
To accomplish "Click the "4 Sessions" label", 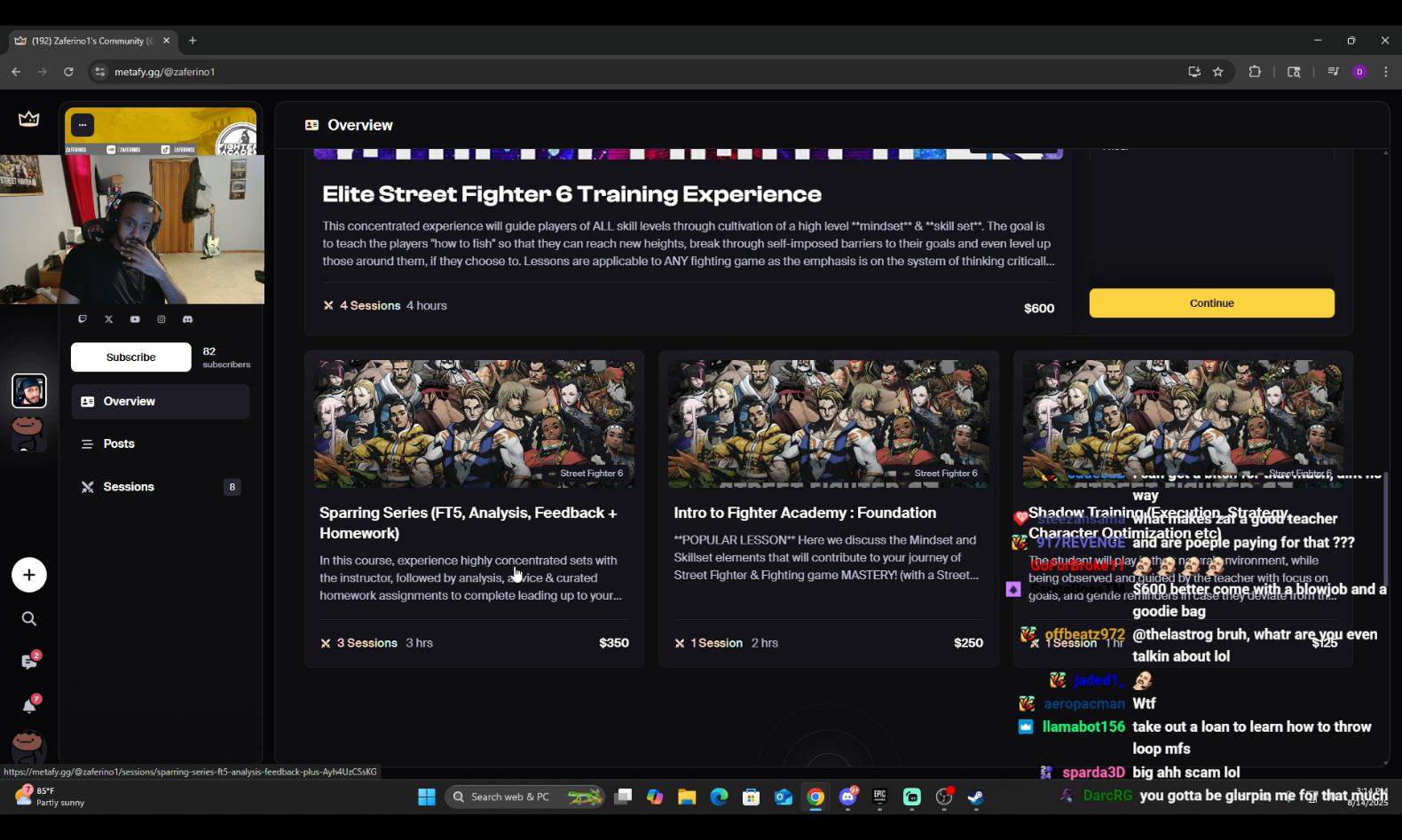I will pos(370,306).
